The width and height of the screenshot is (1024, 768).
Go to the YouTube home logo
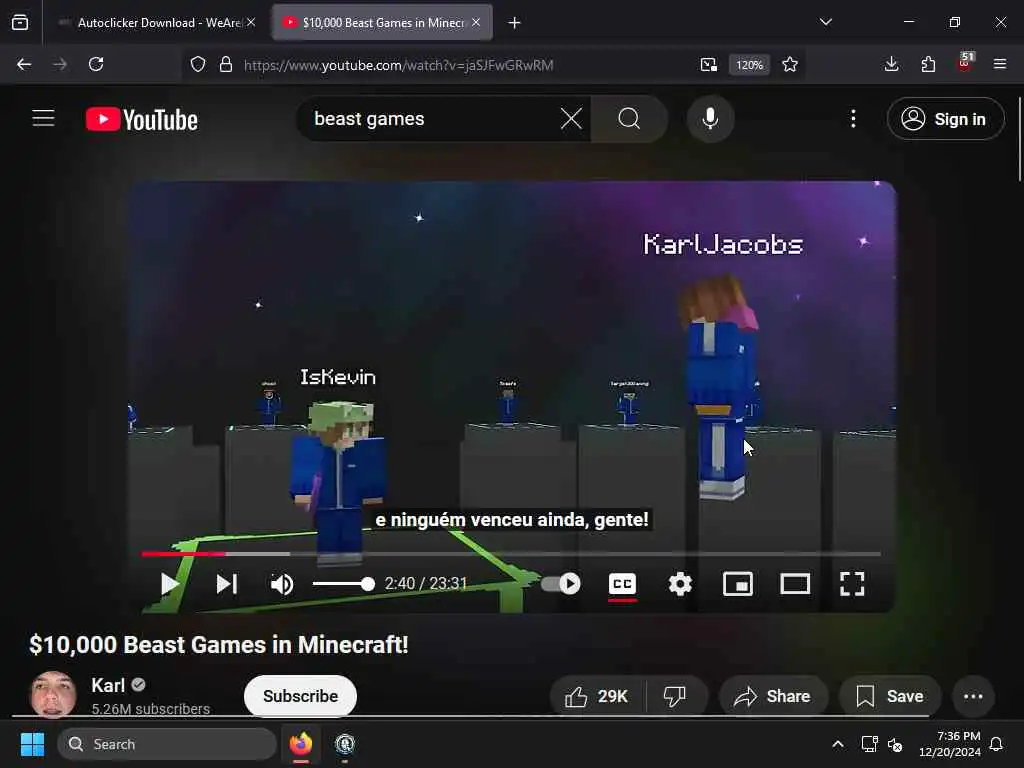142,120
